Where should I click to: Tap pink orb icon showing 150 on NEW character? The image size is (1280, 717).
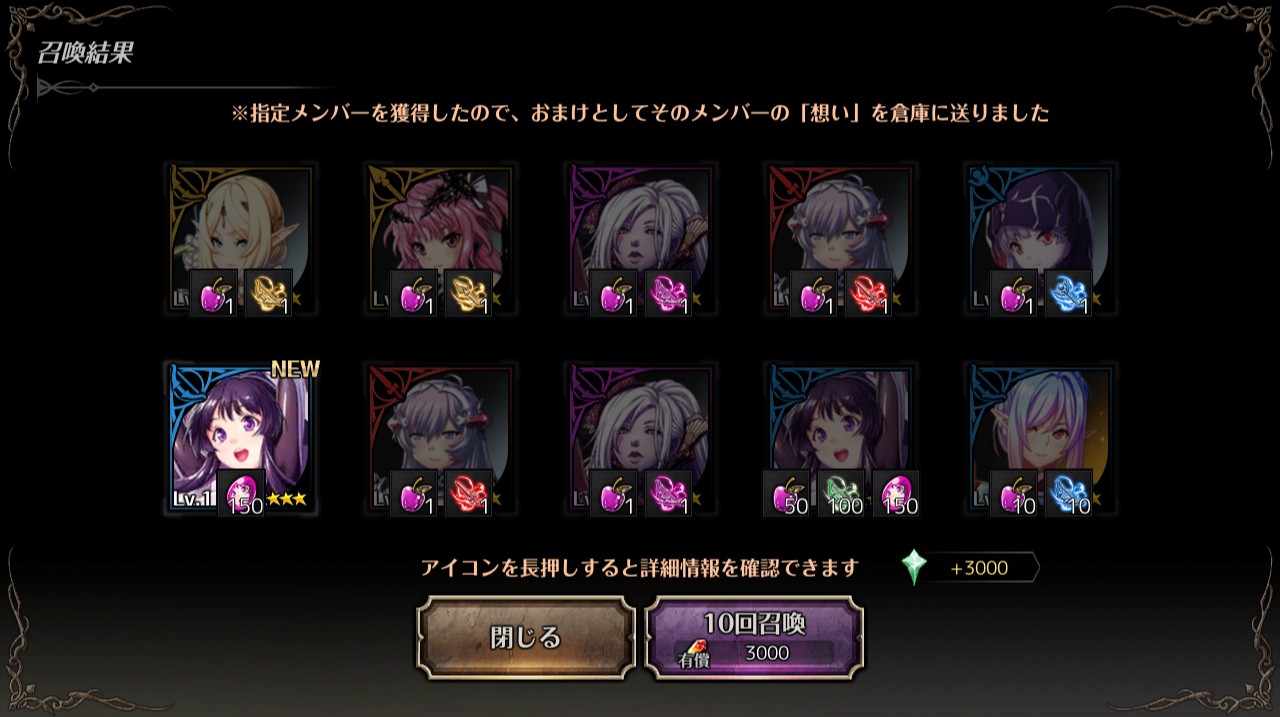(x=241, y=493)
